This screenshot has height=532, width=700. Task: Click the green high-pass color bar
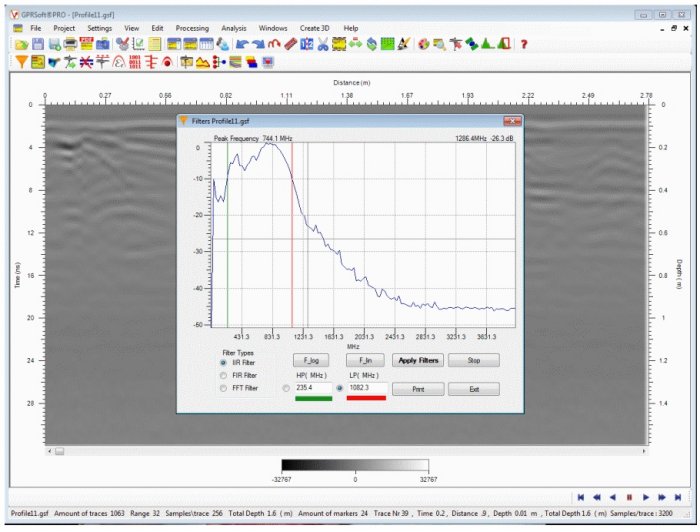[313, 399]
